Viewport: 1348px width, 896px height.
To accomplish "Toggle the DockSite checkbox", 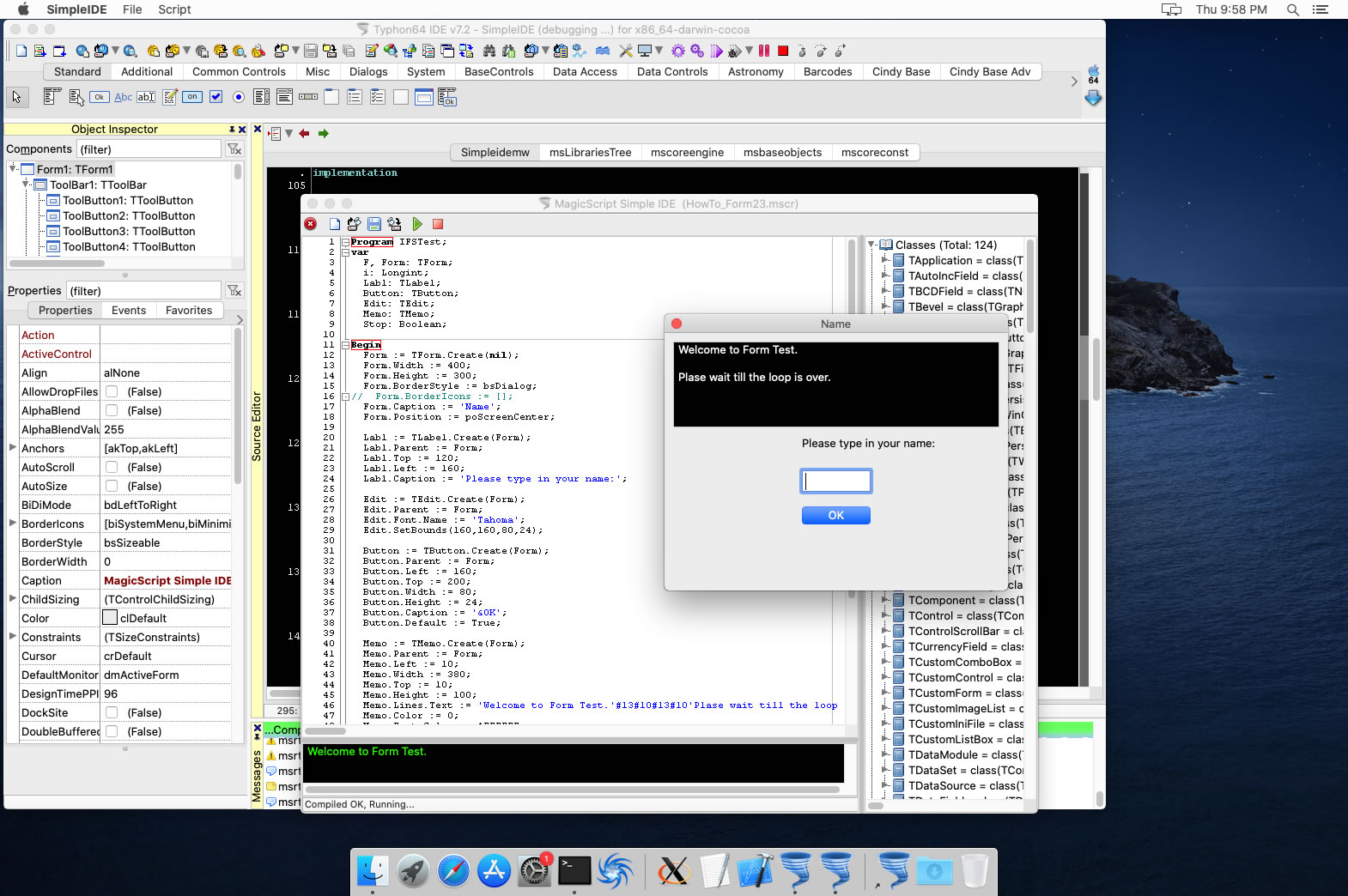I will pos(112,712).
